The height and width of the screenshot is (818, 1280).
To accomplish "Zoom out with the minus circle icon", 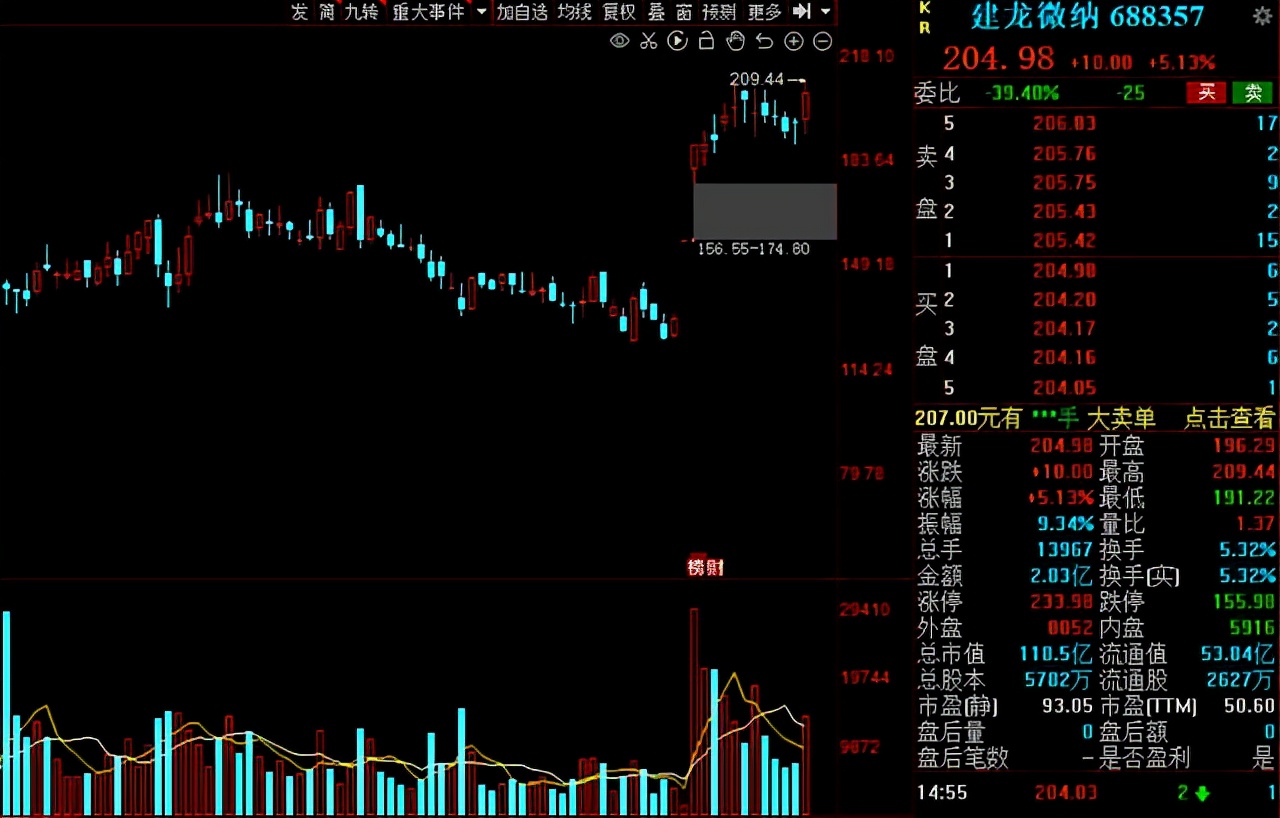I will (x=822, y=41).
